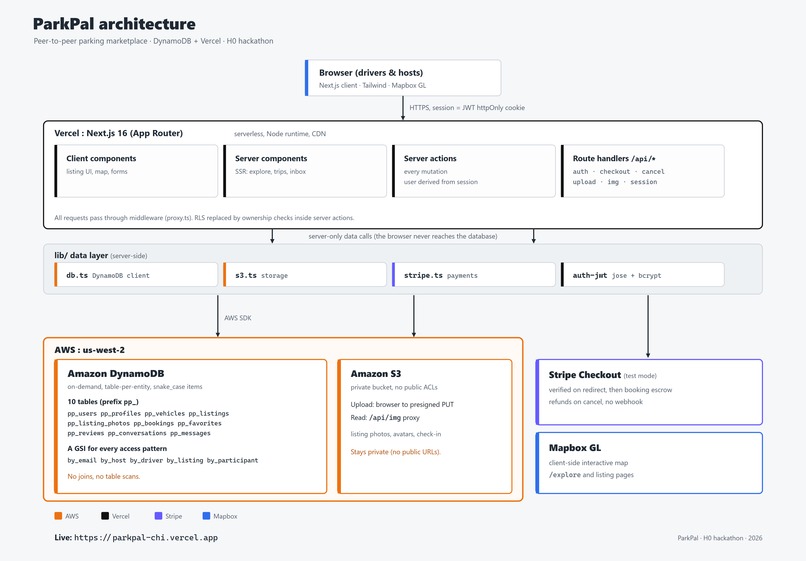The image size is (806, 561).
Task: Click 'refunds on cancel, no webhook' text
Action: pyautogui.click(x=595, y=402)
